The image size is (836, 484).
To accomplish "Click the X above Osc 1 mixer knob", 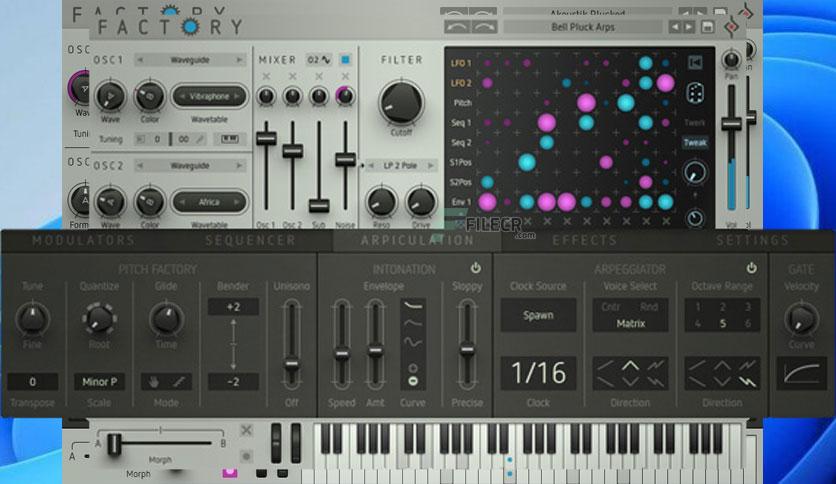I will (266, 77).
